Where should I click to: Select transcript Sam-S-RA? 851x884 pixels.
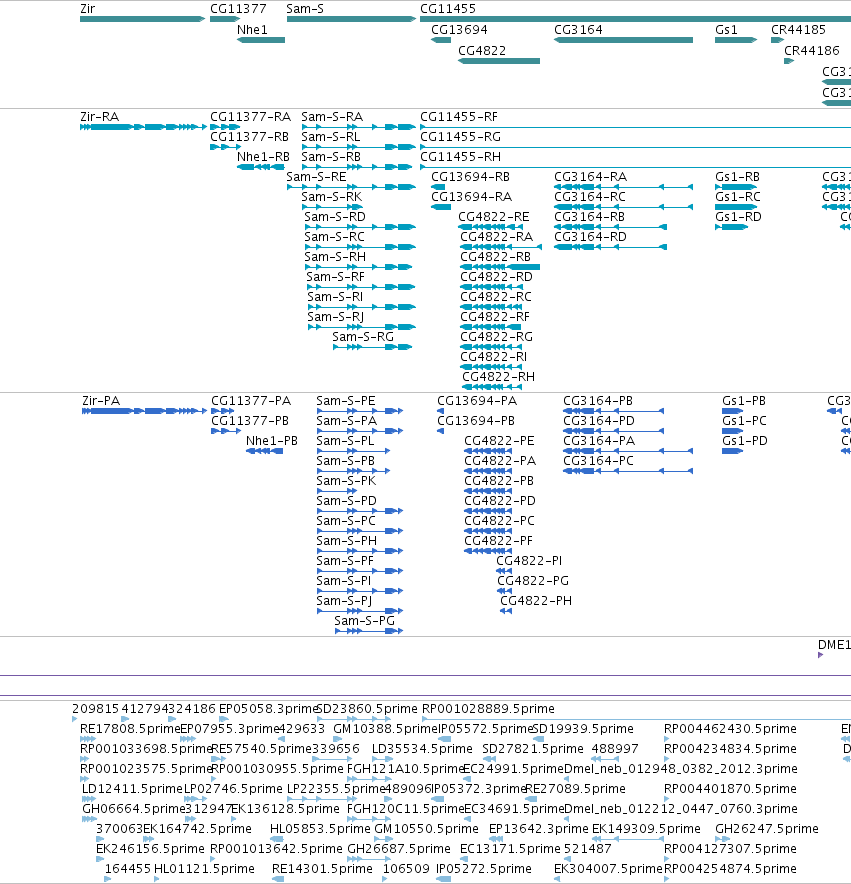point(332,117)
